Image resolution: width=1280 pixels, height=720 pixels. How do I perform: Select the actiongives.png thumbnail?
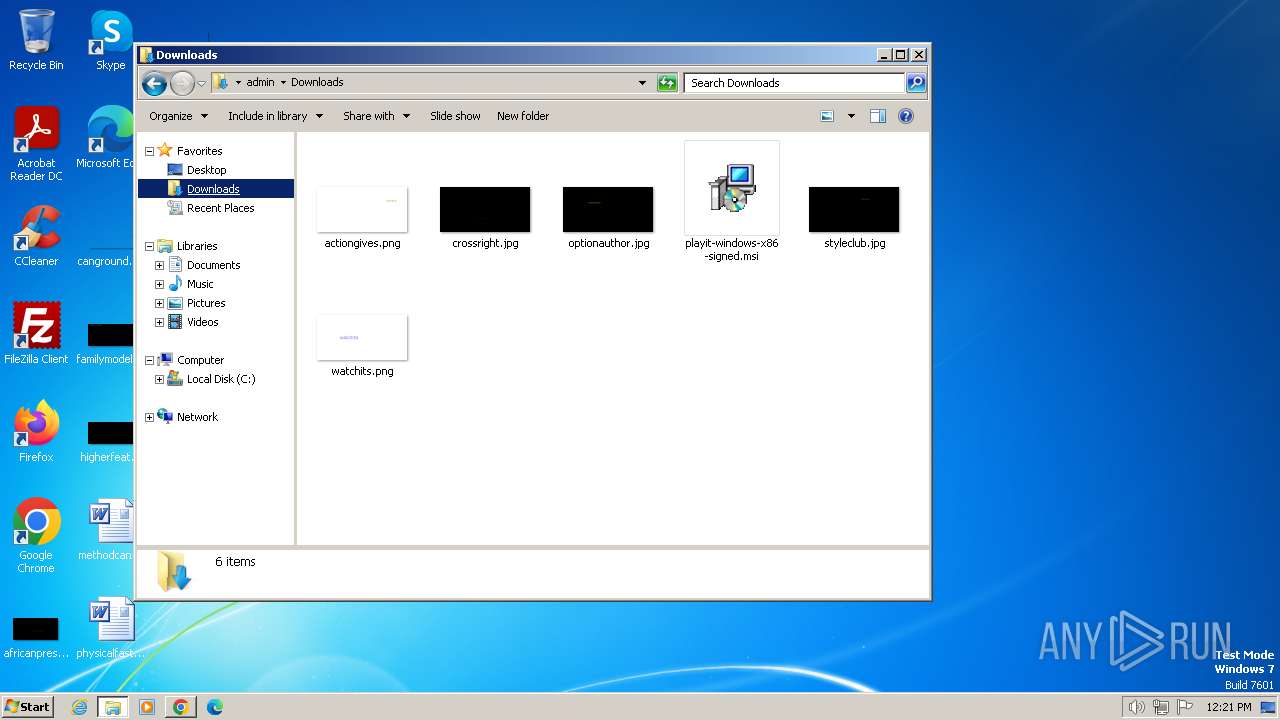coord(362,209)
